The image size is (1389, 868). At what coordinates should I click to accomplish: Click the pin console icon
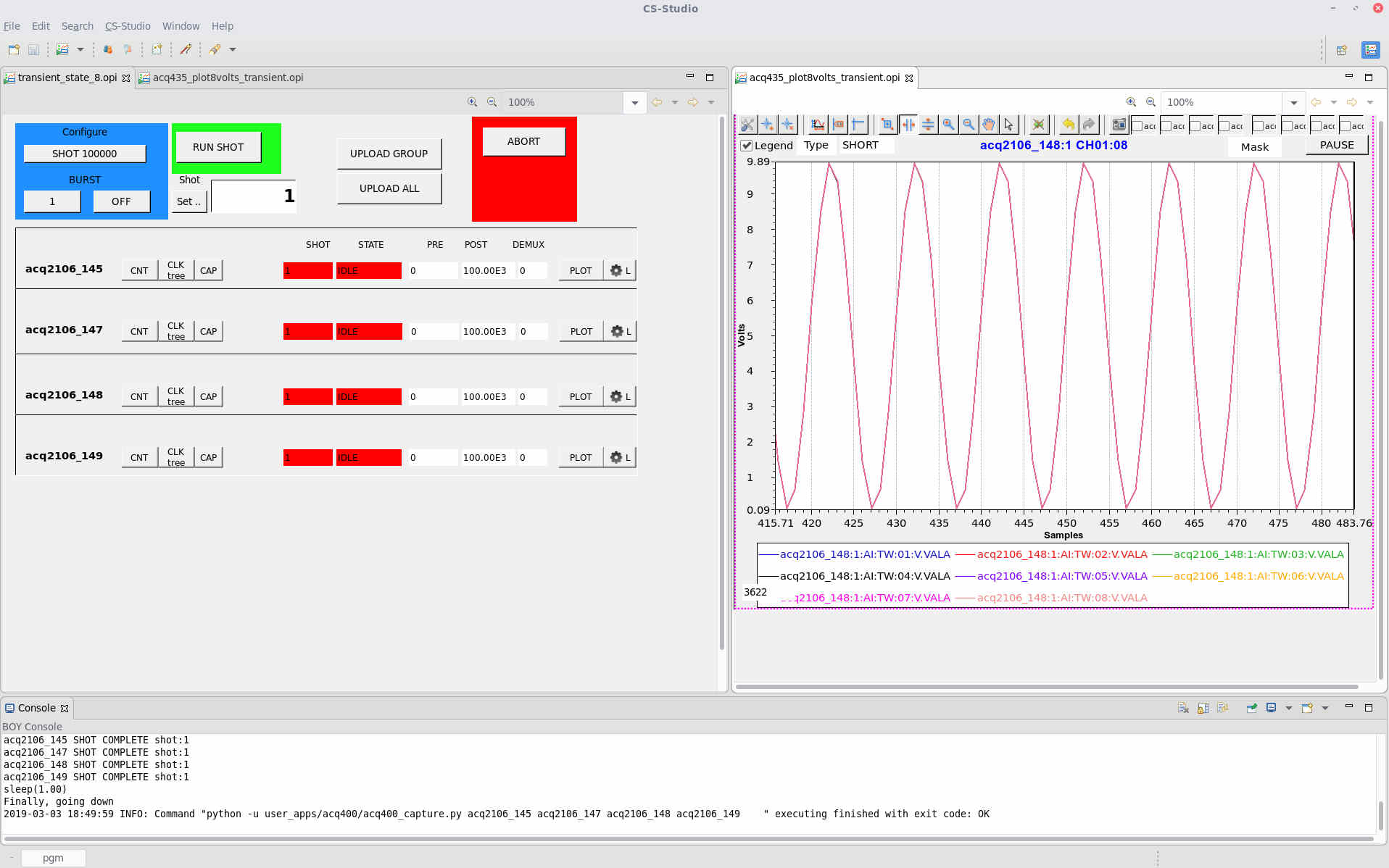coord(1252,708)
